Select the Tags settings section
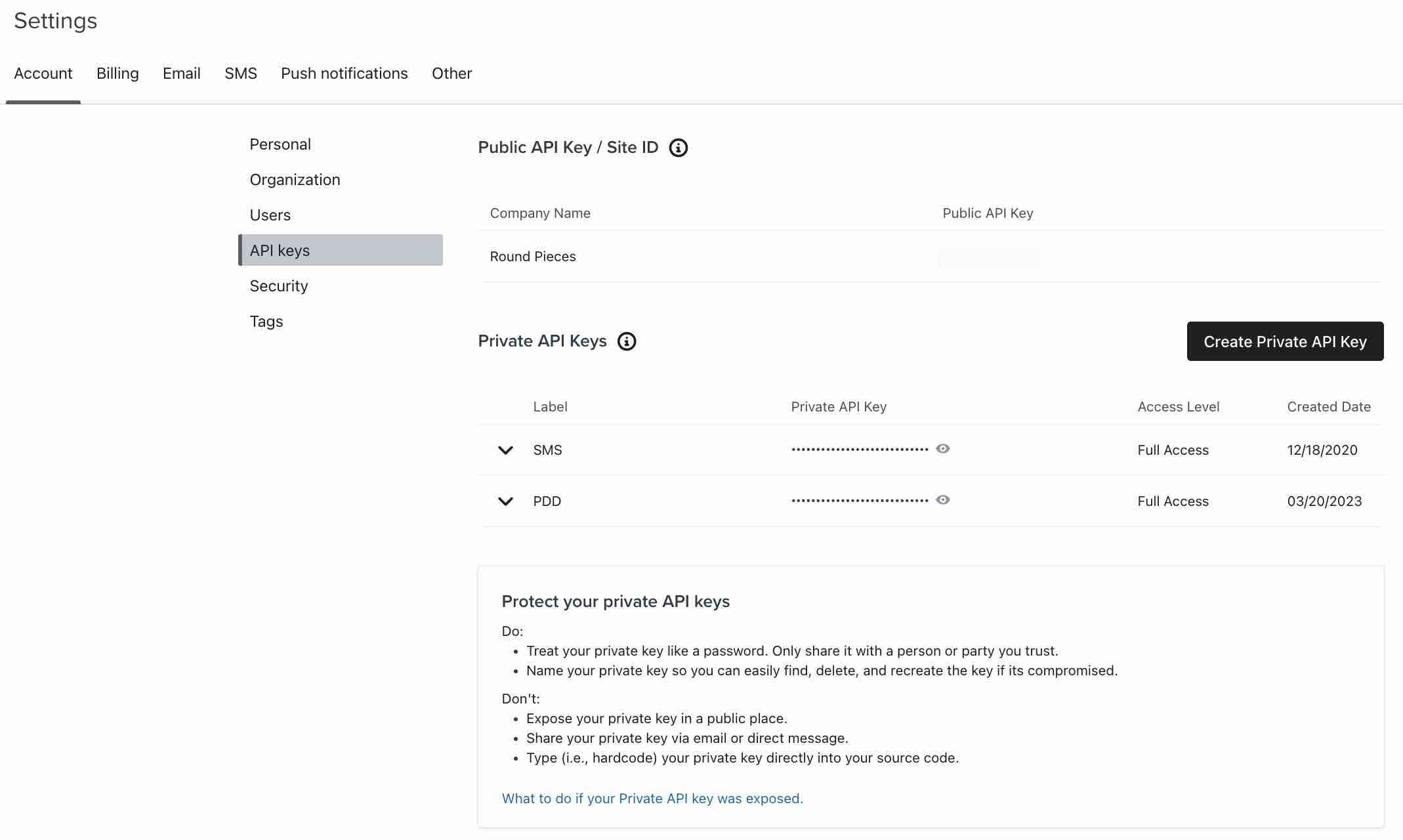The height and width of the screenshot is (840, 1403). pos(265,320)
